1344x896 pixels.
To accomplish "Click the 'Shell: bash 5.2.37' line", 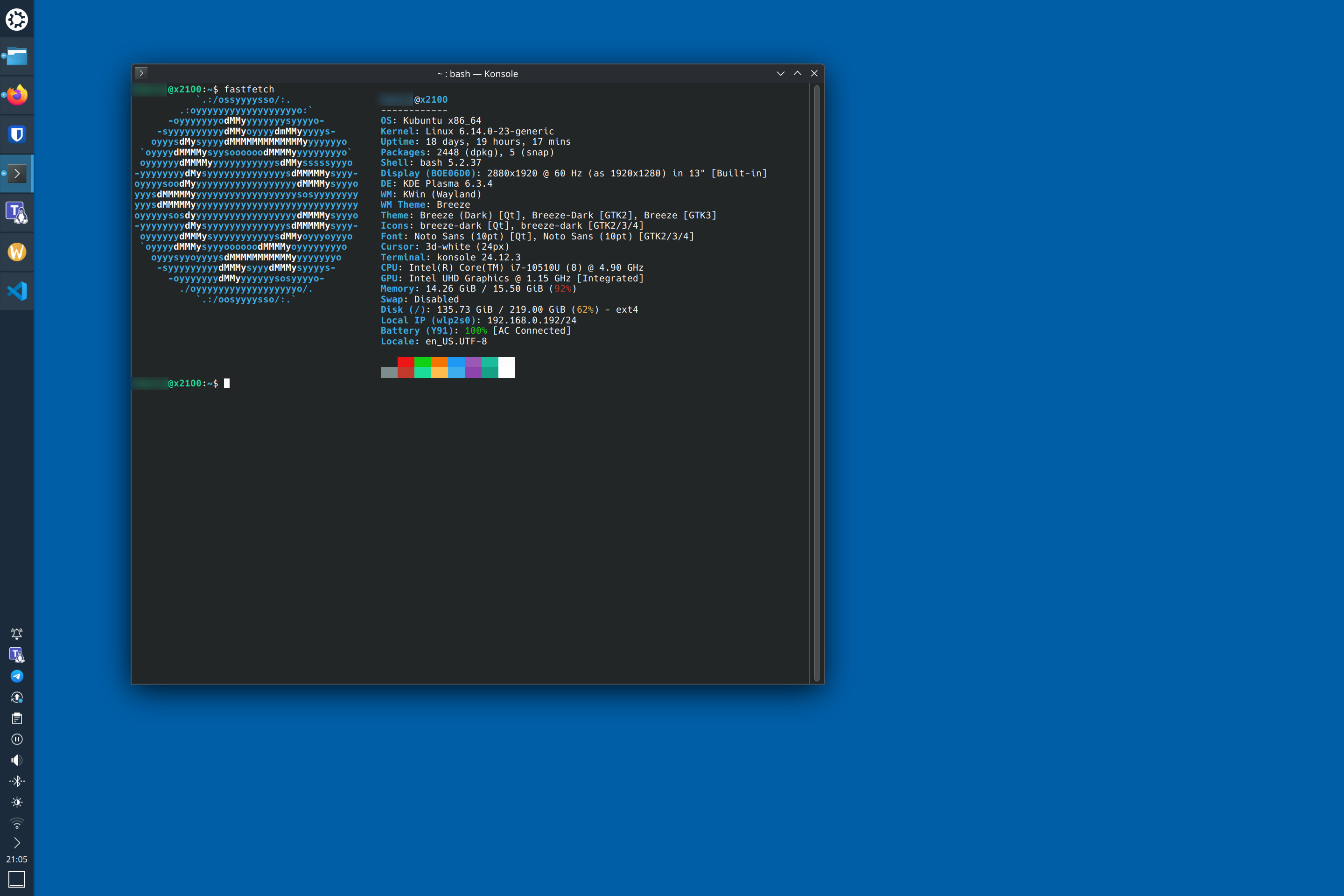I will tap(431, 163).
